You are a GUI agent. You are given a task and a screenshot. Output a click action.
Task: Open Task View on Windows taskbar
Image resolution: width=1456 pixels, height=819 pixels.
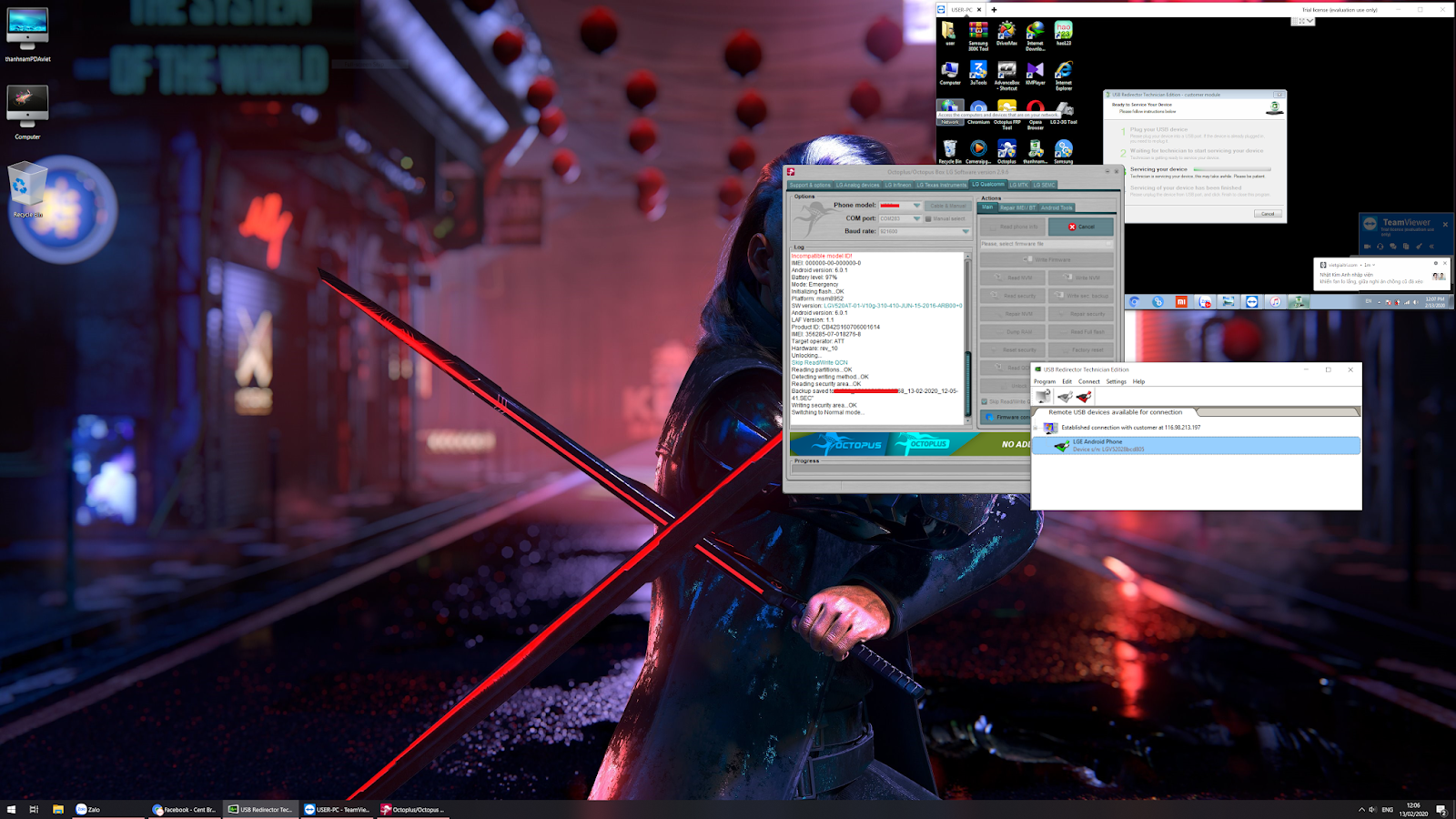(34, 809)
